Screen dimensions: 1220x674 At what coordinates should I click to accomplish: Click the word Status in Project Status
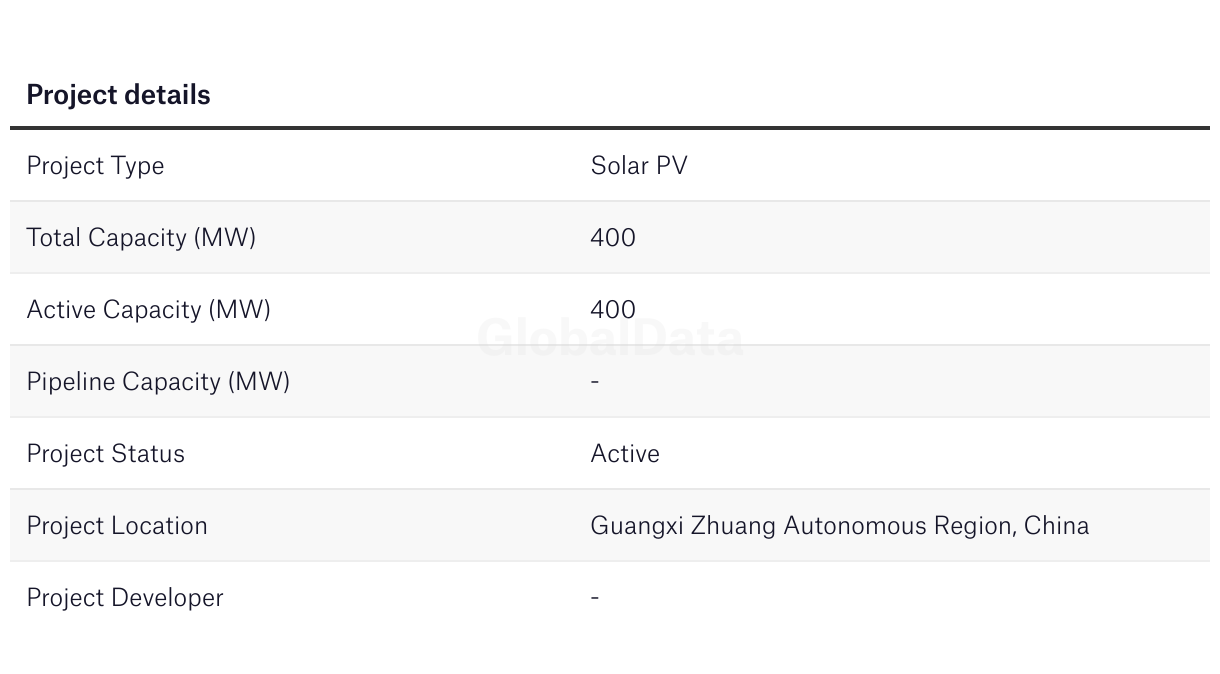(148, 453)
